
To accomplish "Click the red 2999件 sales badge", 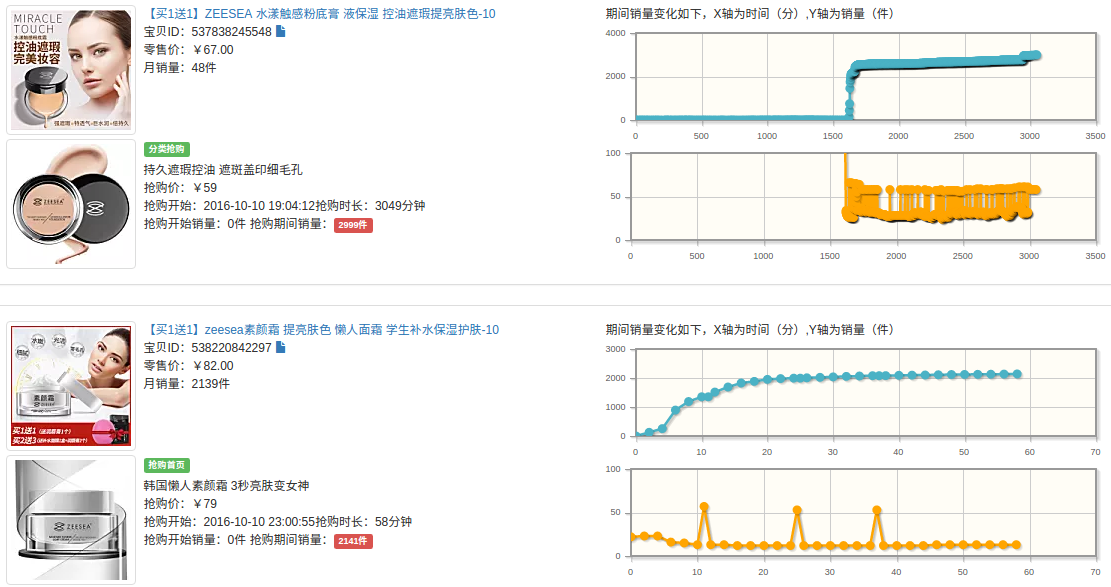I will pos(353,225).
